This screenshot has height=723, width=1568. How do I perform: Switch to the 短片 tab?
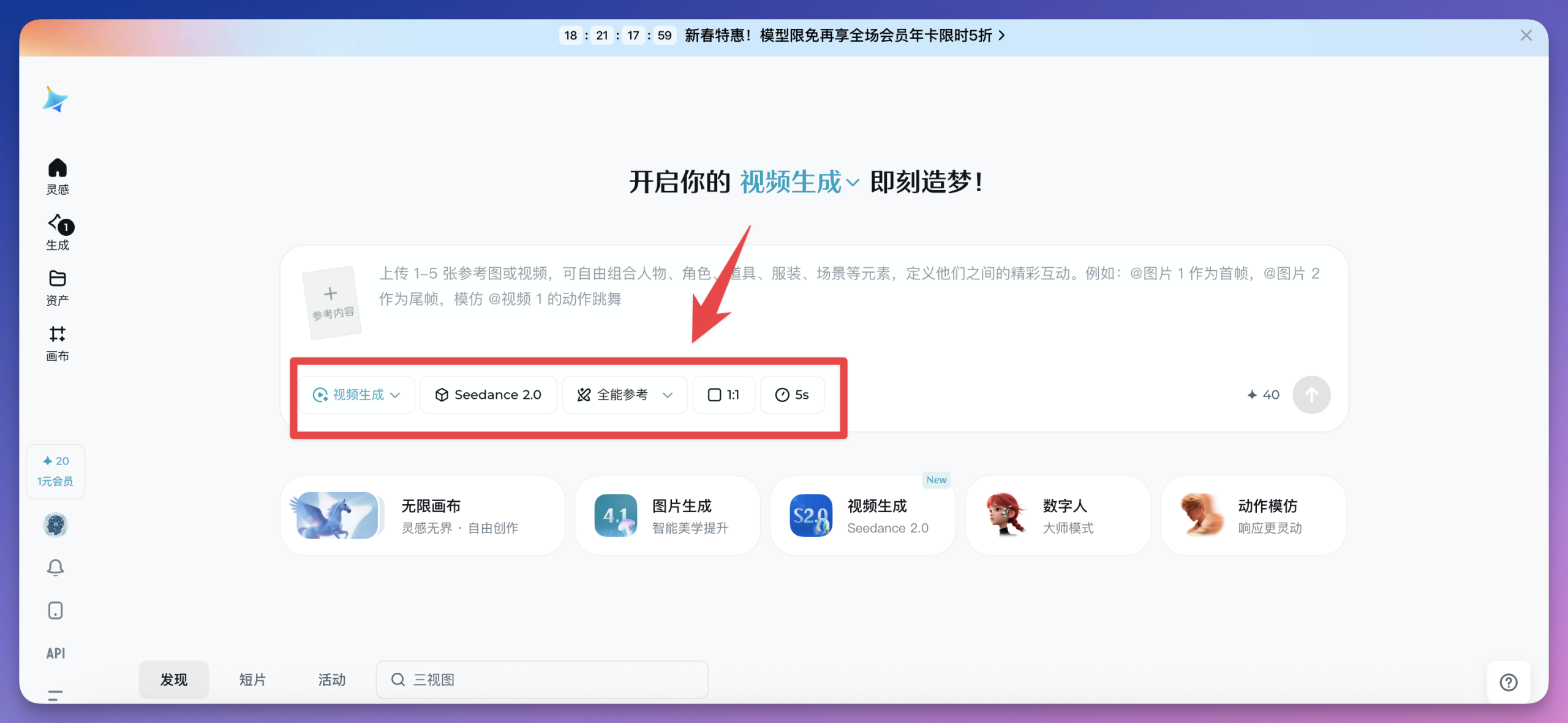pyautogui.click(x=252, y=679)
